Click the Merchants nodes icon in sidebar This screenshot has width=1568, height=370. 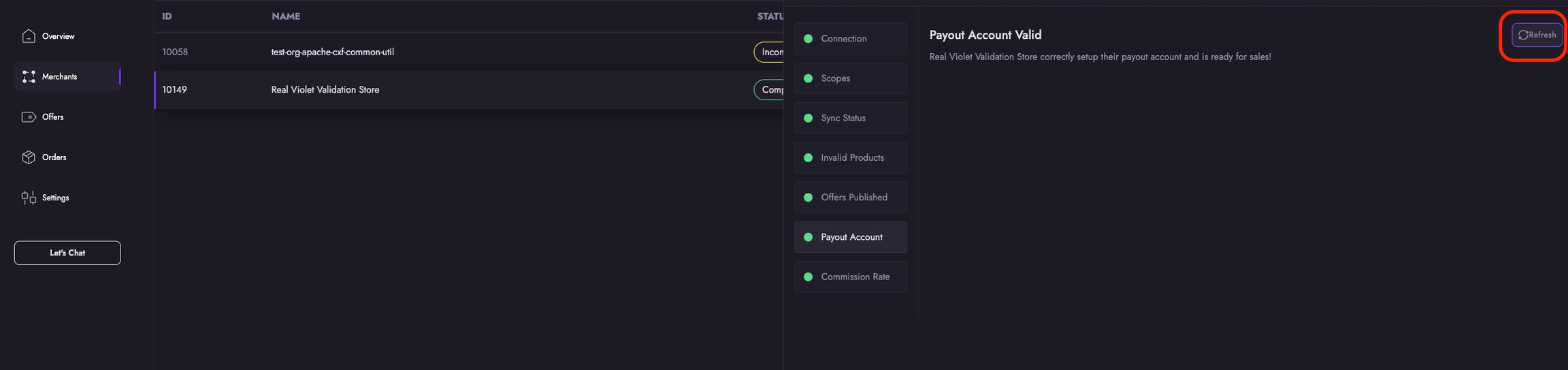[29, 77]
